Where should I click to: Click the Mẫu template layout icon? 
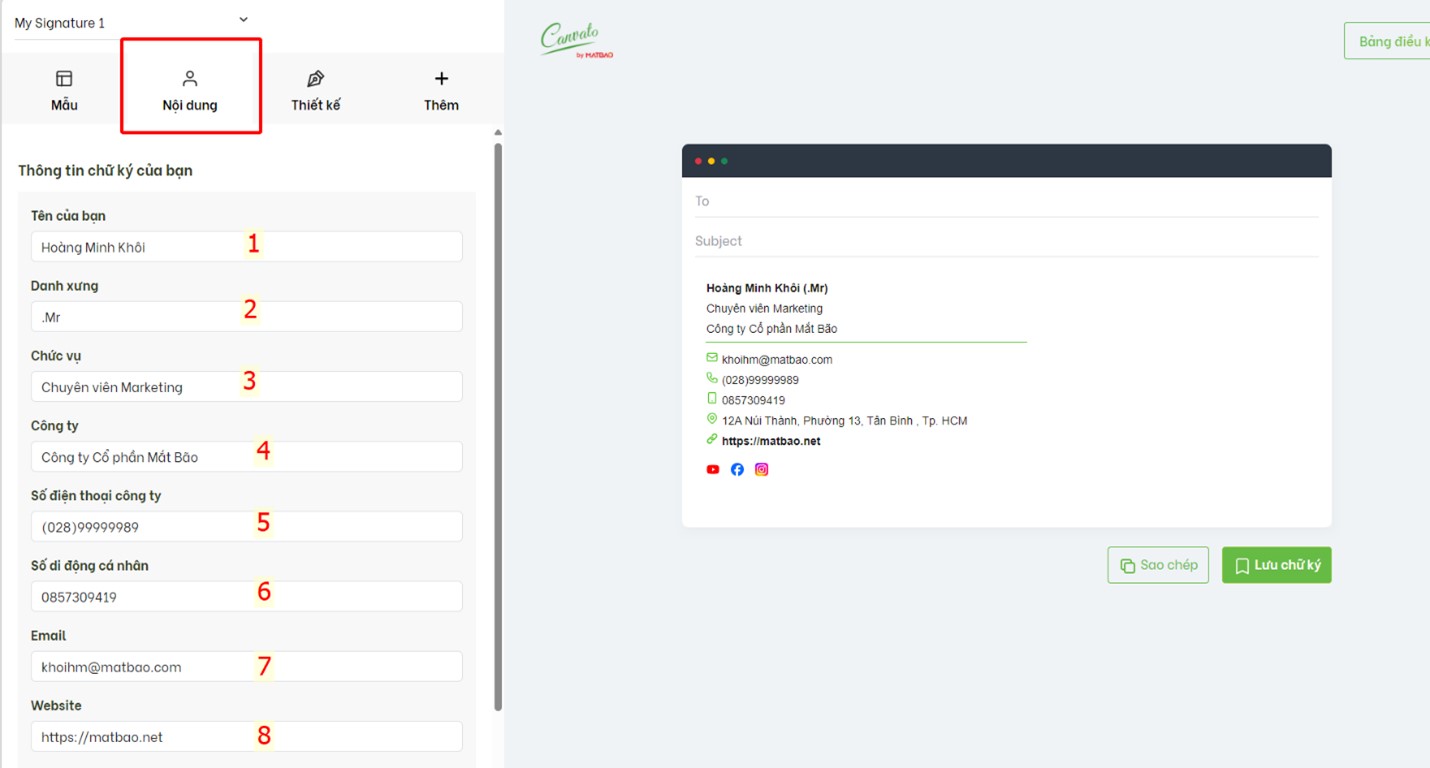coord(64,78)
